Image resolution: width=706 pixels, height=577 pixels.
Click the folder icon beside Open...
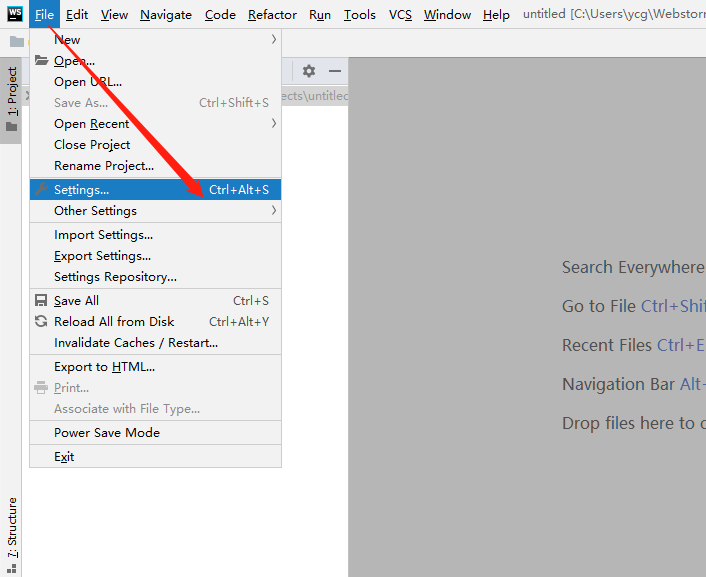(x=41, y=60)
